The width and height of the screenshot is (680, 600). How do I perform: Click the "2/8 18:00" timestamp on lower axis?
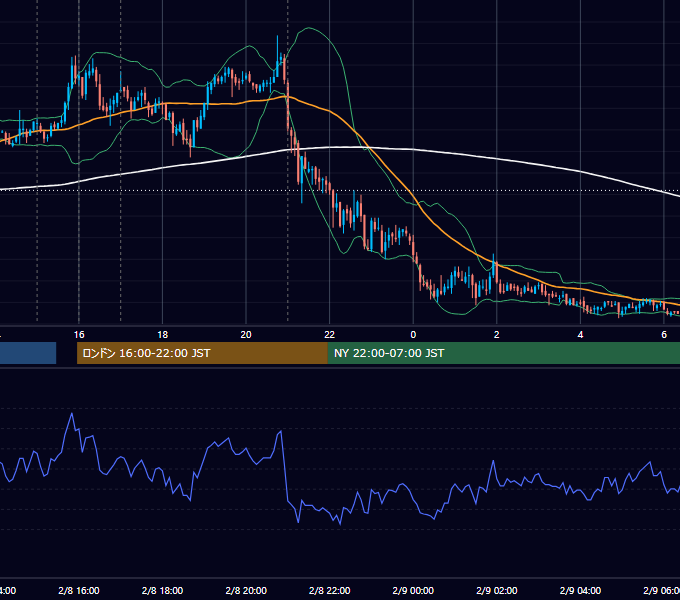pos(163,590)
